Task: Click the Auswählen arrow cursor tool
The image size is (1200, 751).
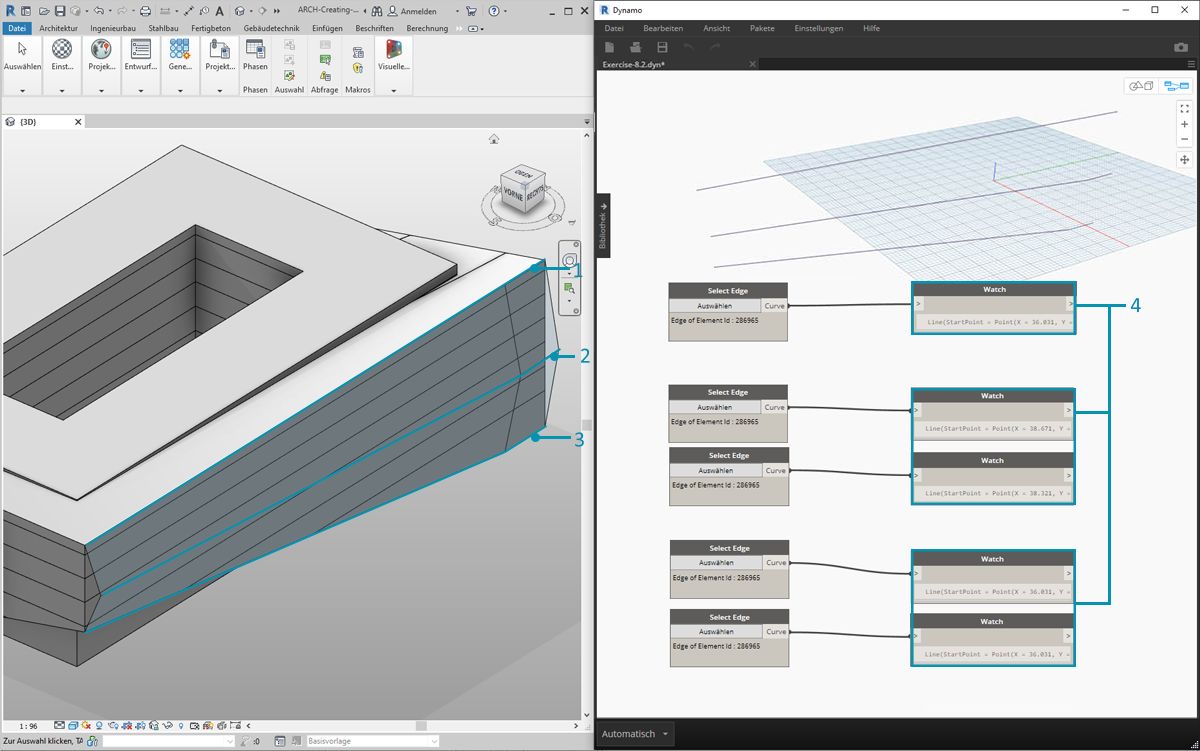Action: point(22,49)
